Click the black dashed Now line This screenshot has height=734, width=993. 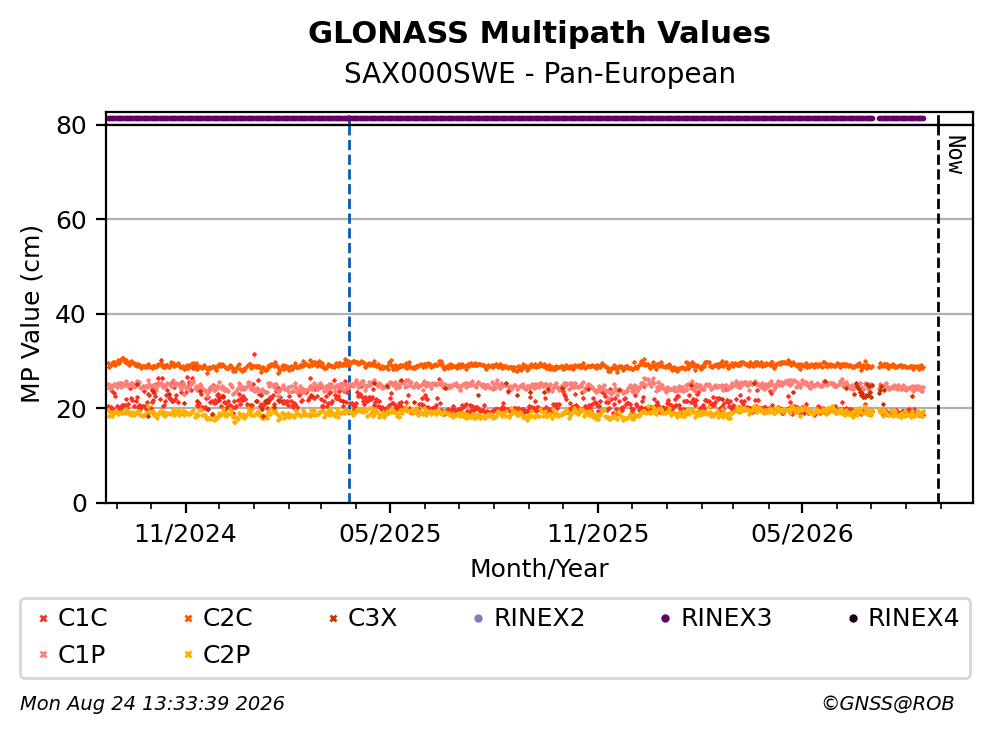coord(938,309)
